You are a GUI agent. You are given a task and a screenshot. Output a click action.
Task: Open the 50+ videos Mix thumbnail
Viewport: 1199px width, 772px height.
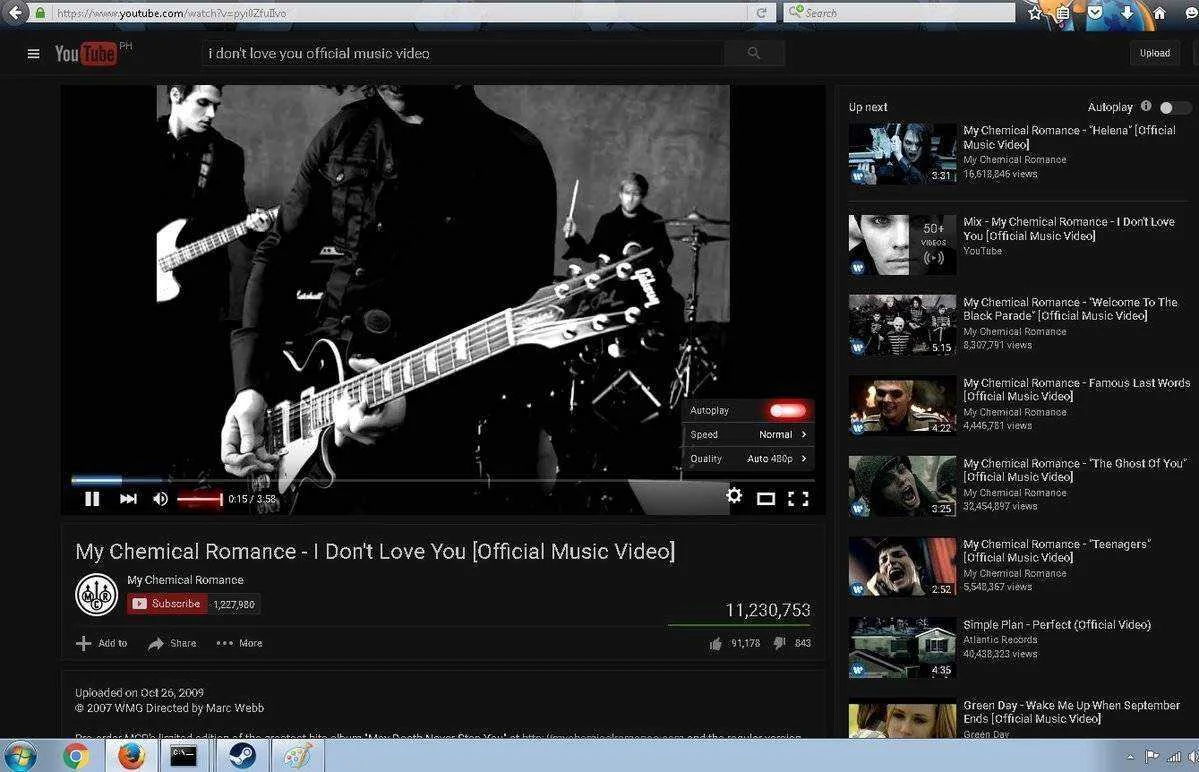pyautogui.click(x=902, y=245)
